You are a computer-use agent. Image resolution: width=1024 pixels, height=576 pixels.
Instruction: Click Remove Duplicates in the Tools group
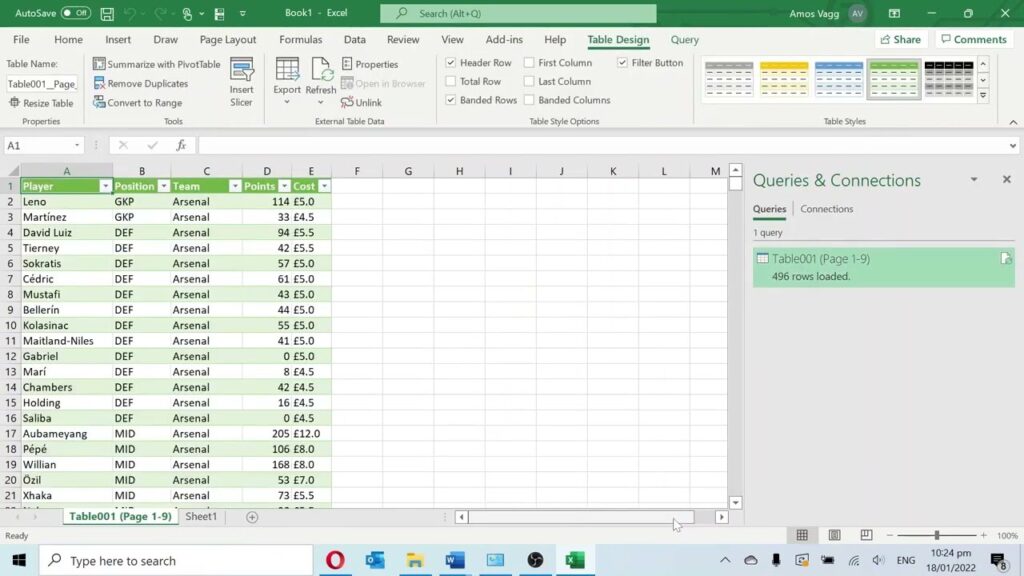click(x=140, y=84)
